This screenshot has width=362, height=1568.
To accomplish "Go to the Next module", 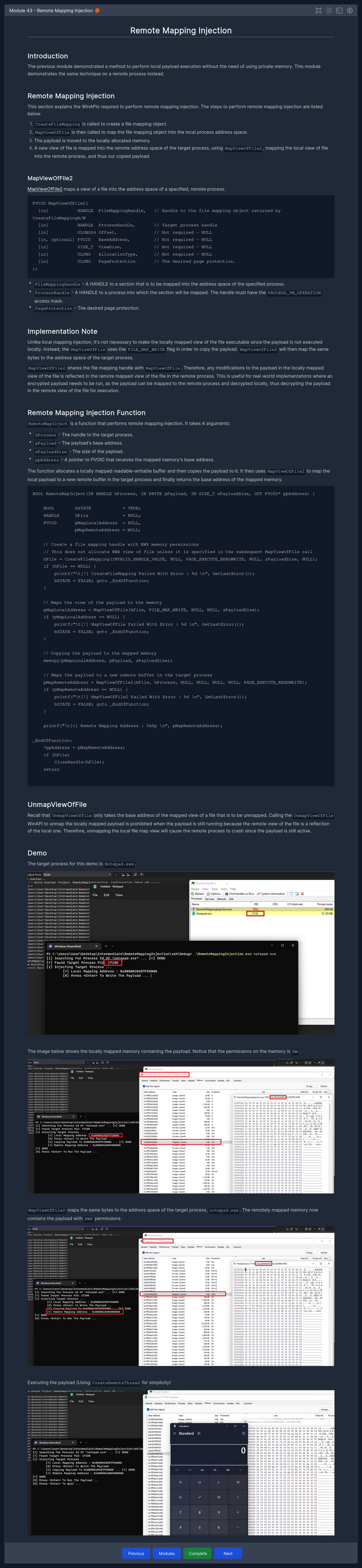I will coord(228,1553).
